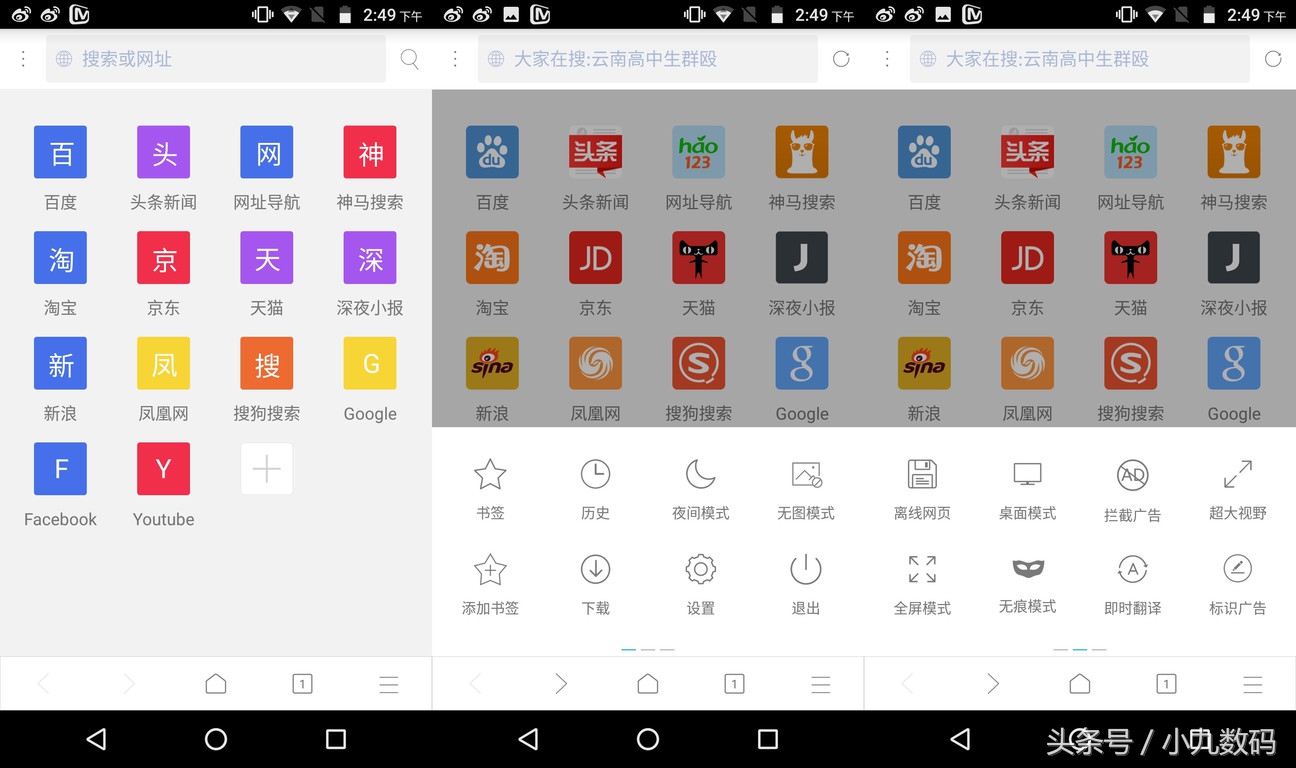Tap the Android home circle on the middle screen
1296x768 pixels.
[648, 739]
